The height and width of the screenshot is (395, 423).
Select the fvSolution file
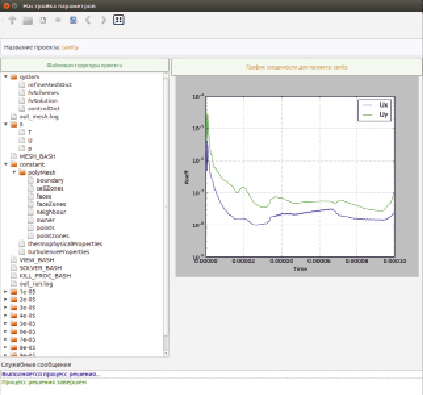pos(43,101)
